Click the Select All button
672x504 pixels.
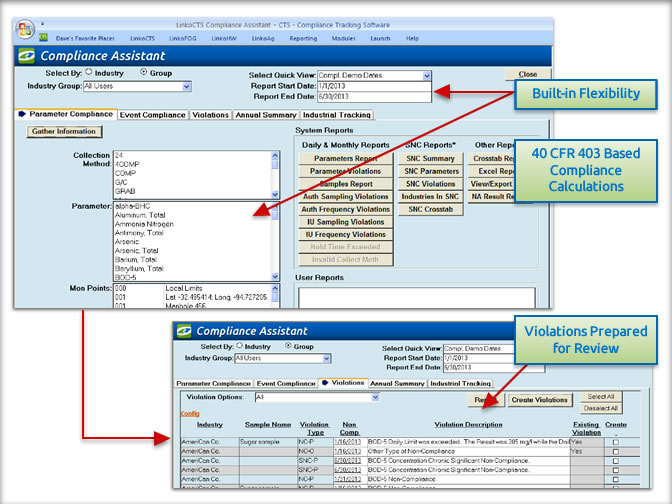[600, 396]
